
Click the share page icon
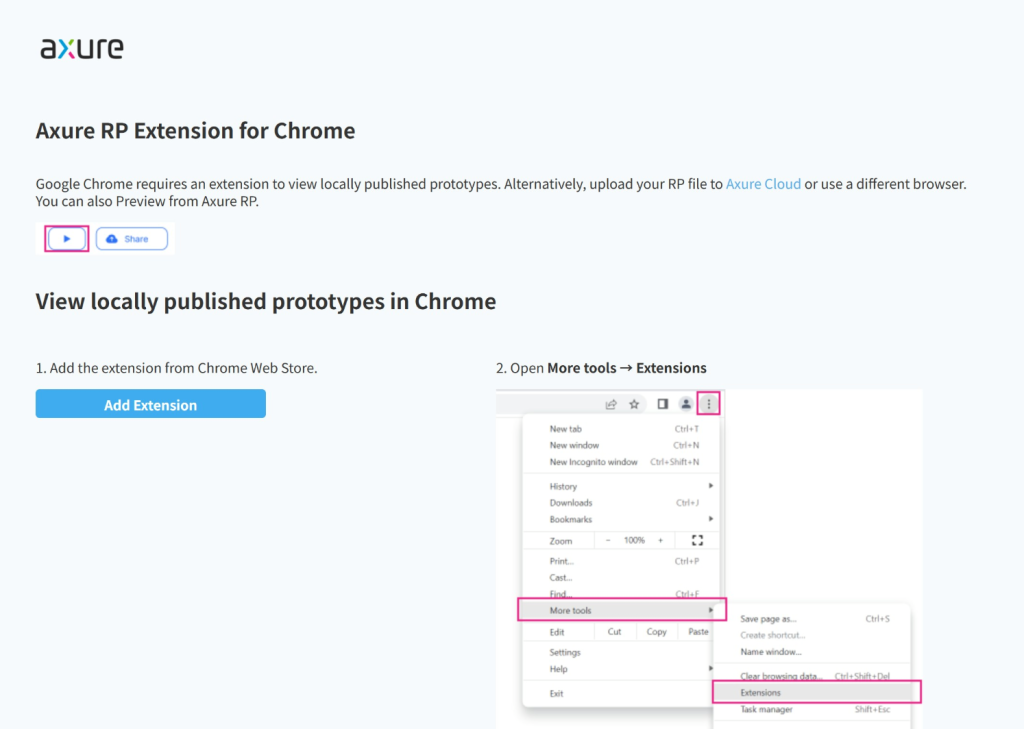click(x=611, y=404)
